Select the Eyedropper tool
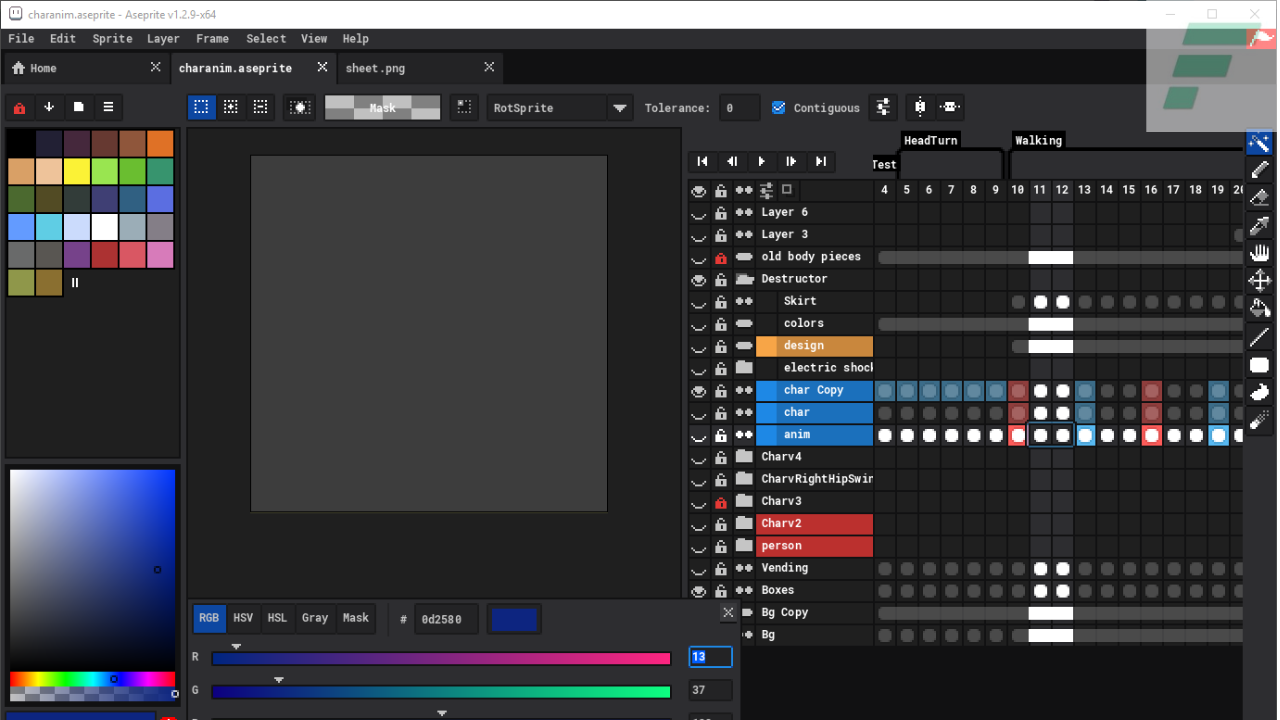 pos(1259,225)
